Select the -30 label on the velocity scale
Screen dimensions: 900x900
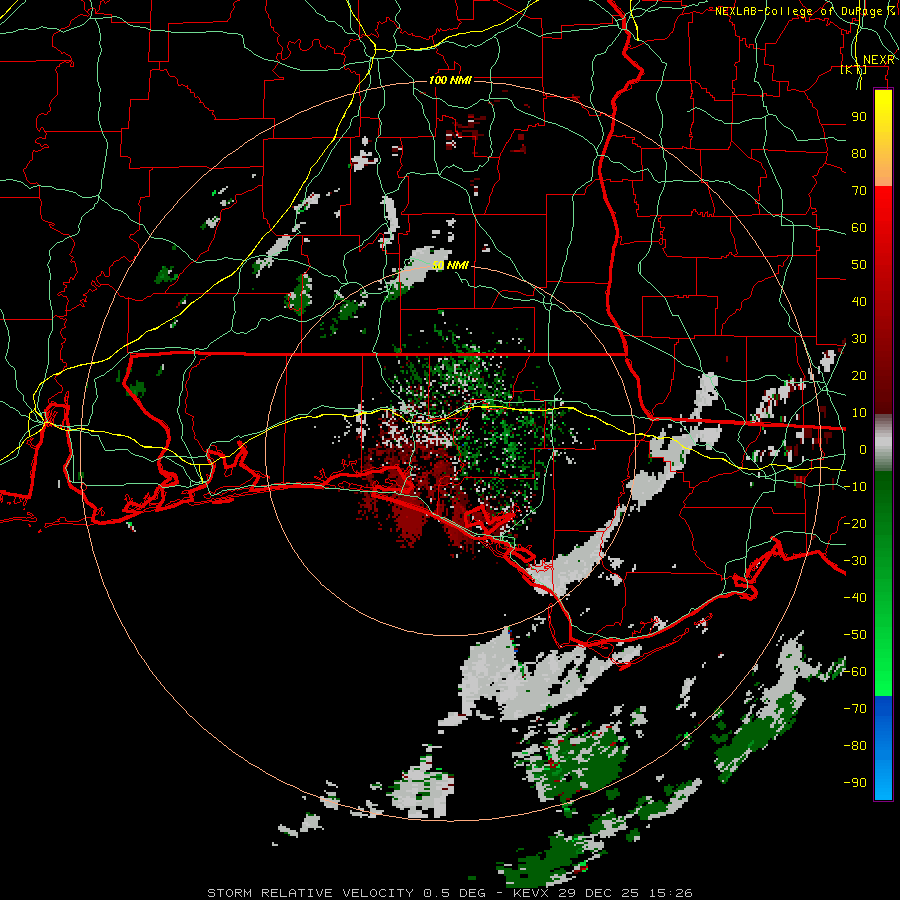[x=855, y=560]
